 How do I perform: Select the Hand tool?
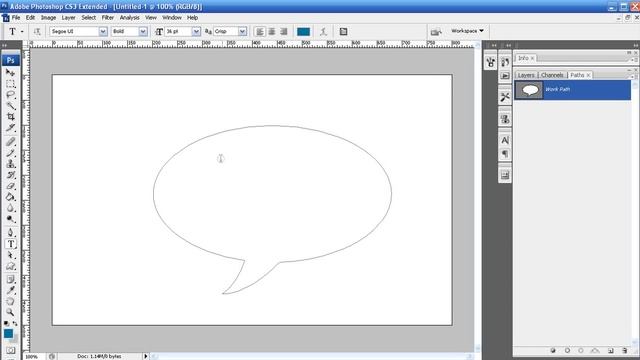point(11,302)
